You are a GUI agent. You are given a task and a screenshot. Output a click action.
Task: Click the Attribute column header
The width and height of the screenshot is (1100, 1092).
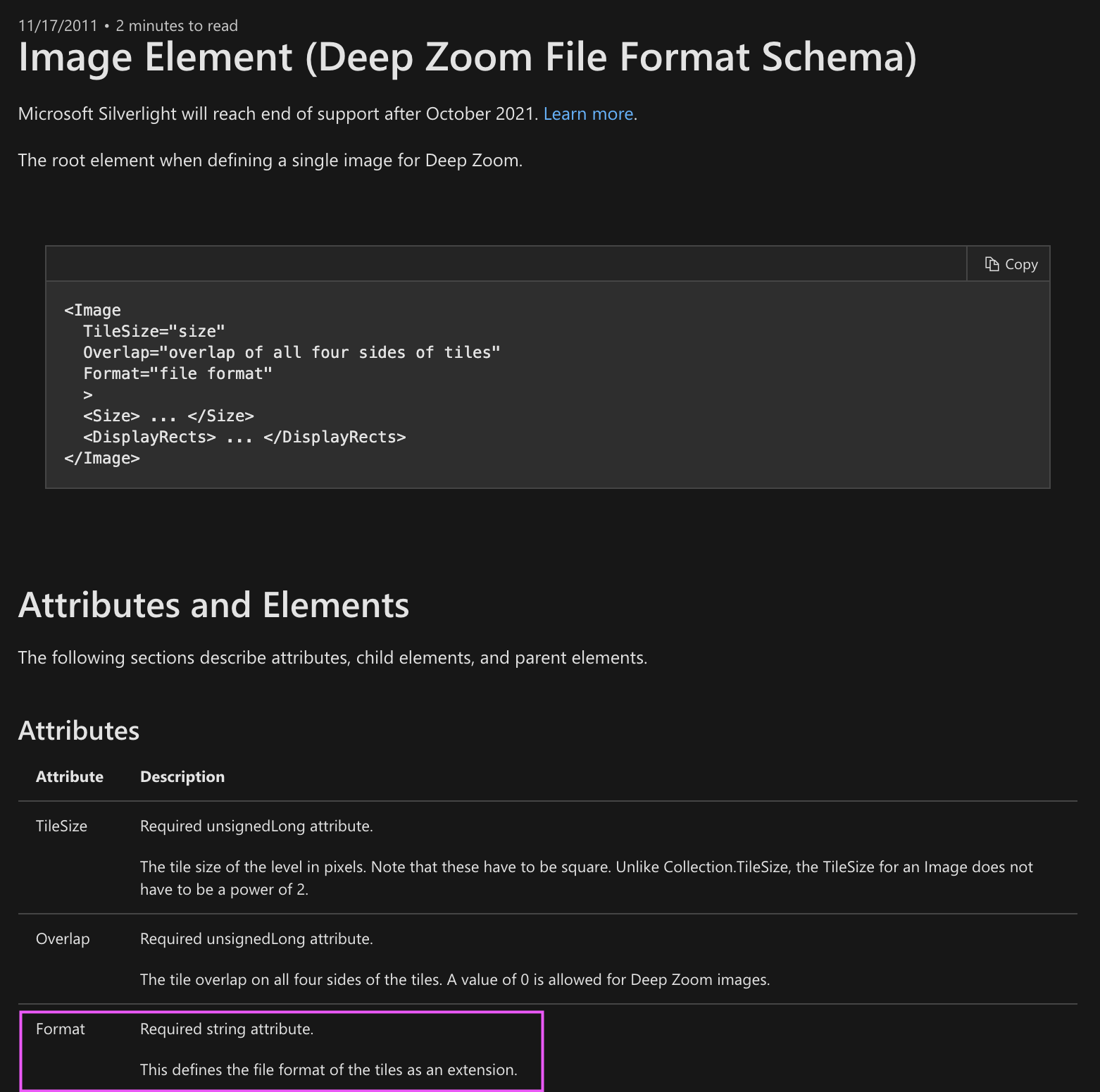70,776
